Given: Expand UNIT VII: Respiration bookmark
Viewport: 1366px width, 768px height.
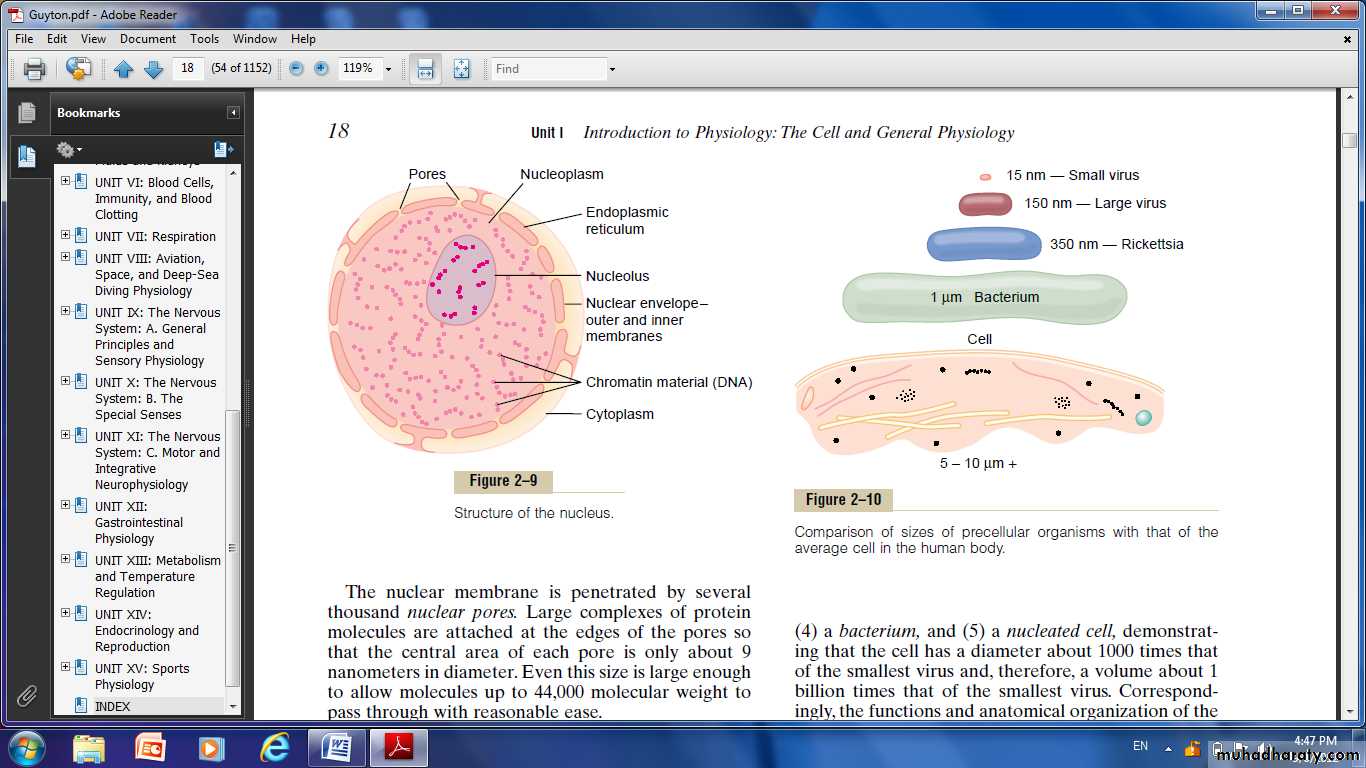Looking at the screenshot, I should 66,236.
